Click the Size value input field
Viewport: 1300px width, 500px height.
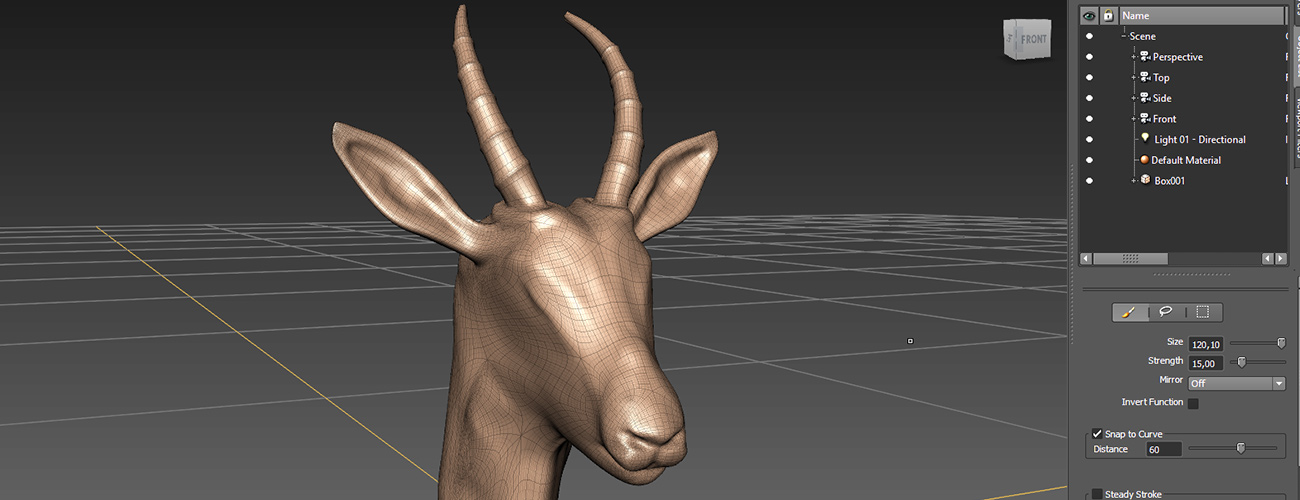pos(1206,344)
